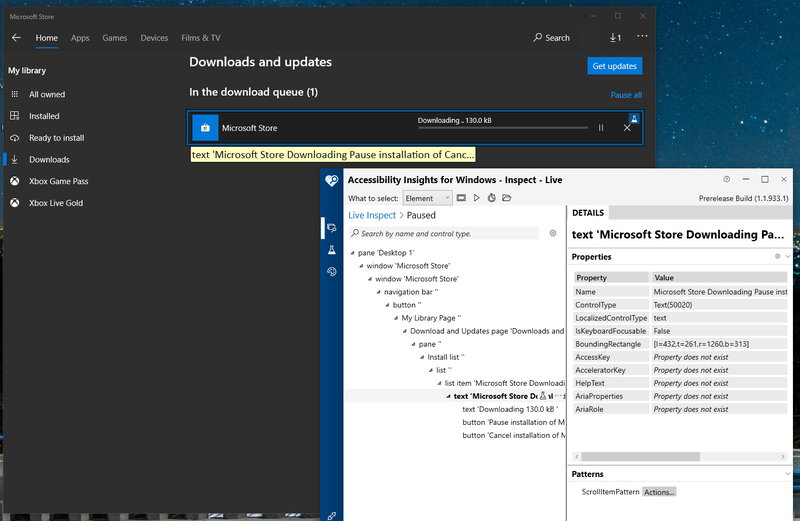Open the Search box in Microsoft Store

pyautogui.click(x=552, y=38)
